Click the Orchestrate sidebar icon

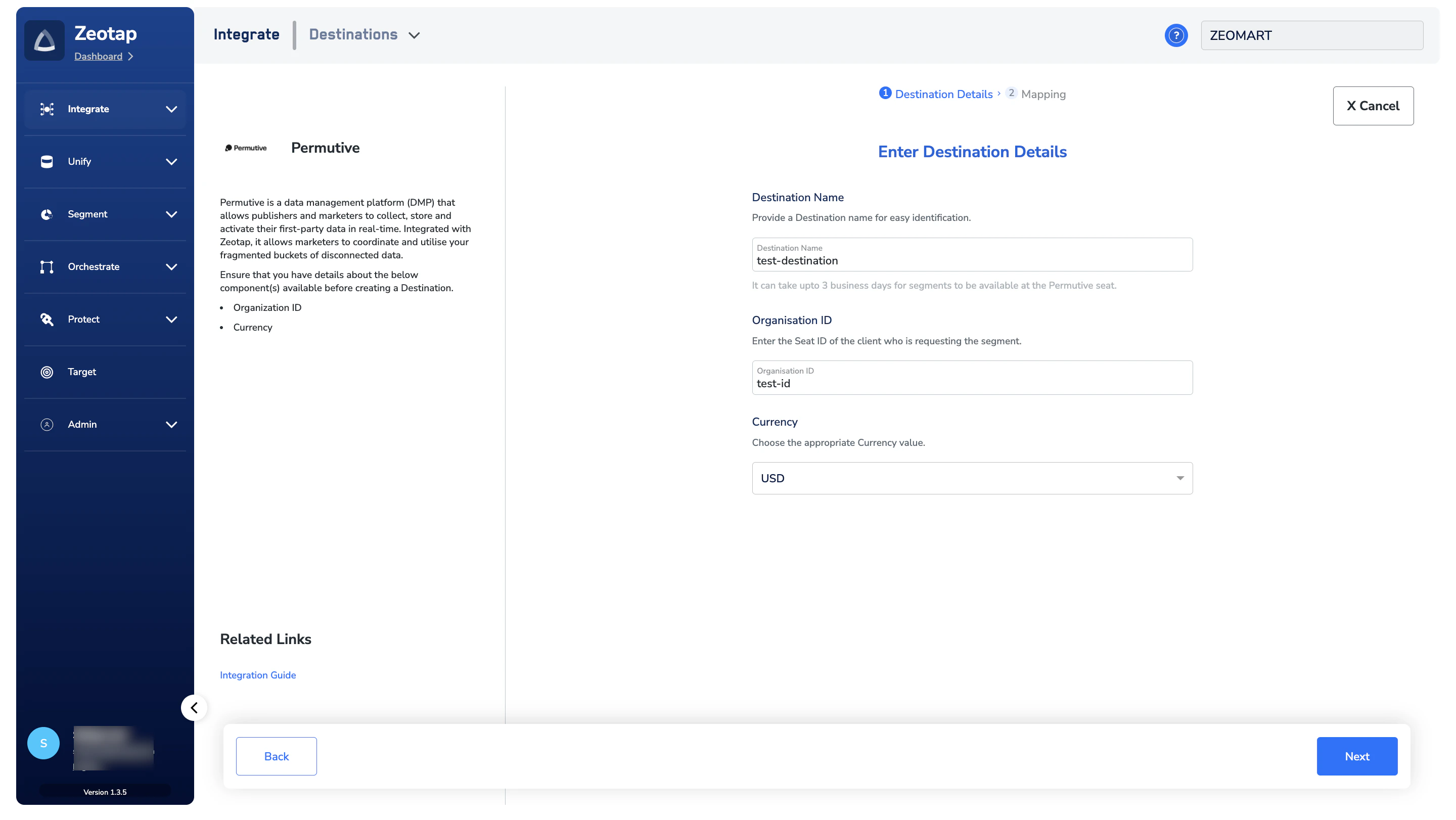47,267
